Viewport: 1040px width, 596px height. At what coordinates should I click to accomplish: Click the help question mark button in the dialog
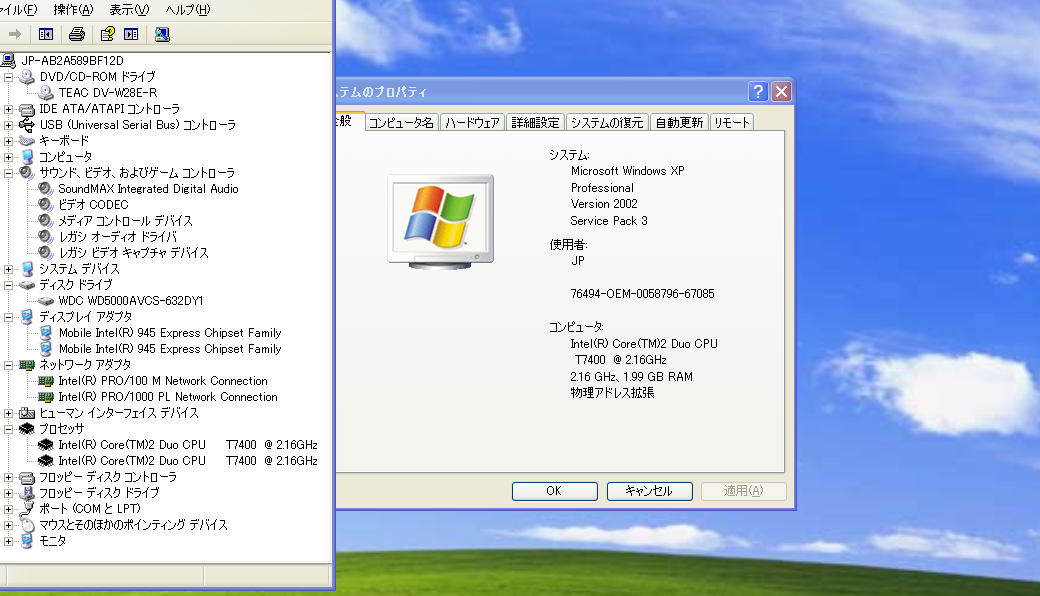pos(758,91)
